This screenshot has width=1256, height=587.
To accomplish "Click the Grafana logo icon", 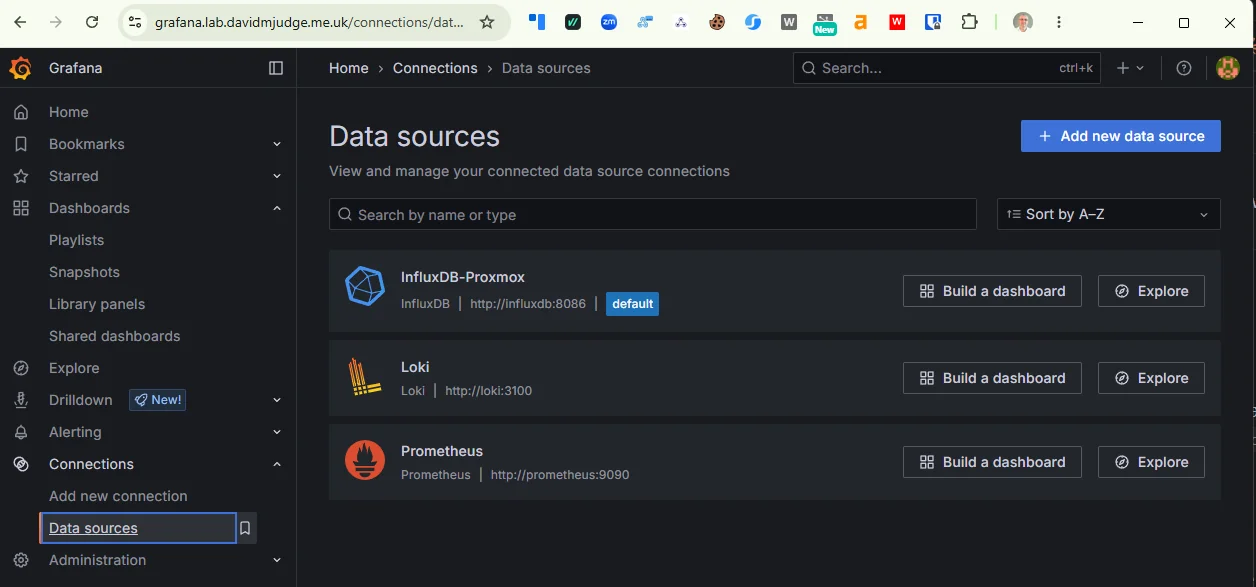I will tap(21, 68).
